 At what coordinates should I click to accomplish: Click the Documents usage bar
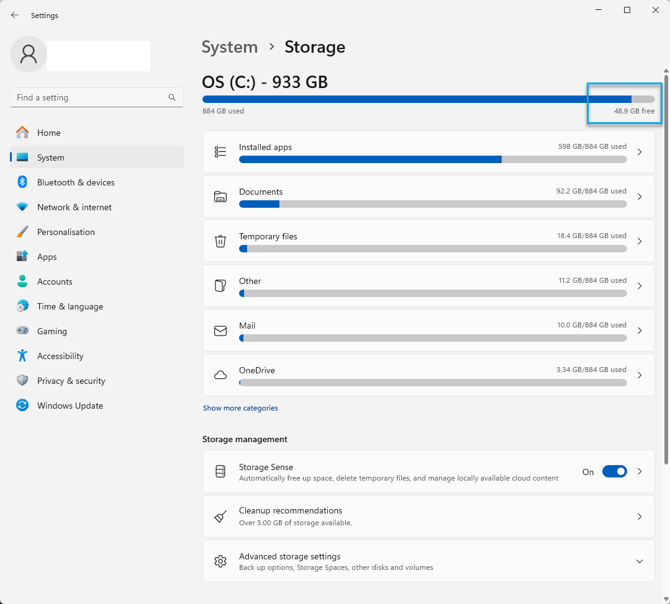click(432, 204)
